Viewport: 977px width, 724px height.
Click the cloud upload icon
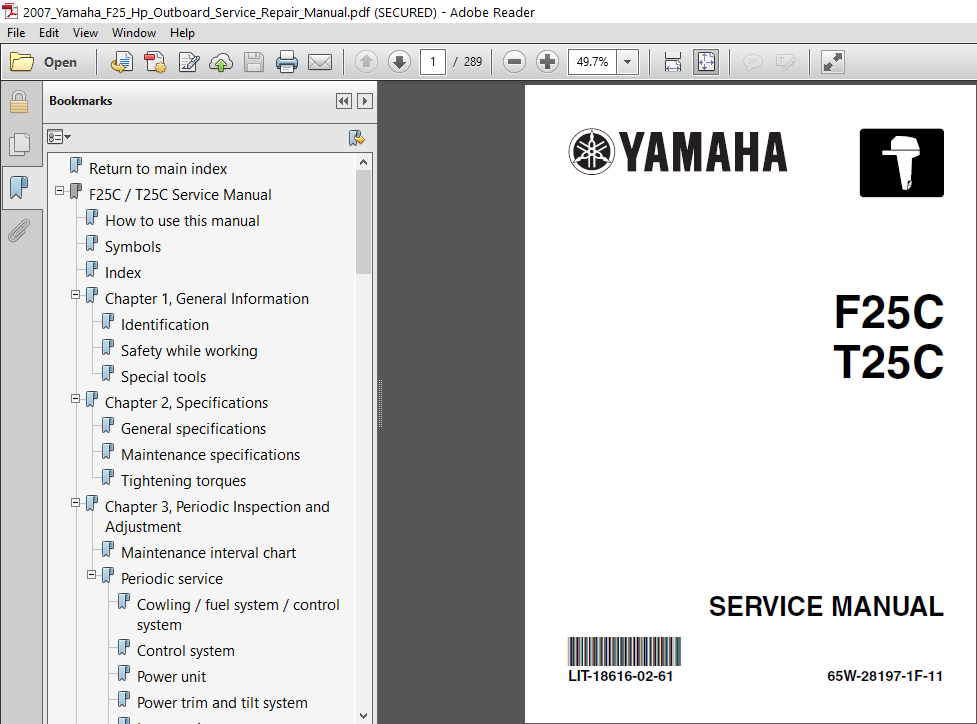pyautogui.click(x=221, y=62)
